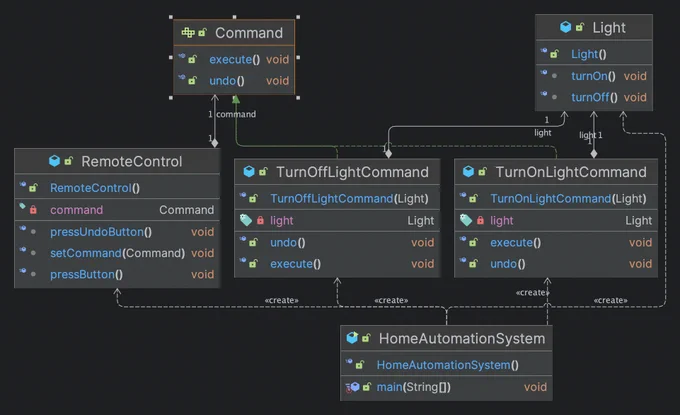Click the pressUndoButton() method
680x415 pixels.
(x=101, y=232)
